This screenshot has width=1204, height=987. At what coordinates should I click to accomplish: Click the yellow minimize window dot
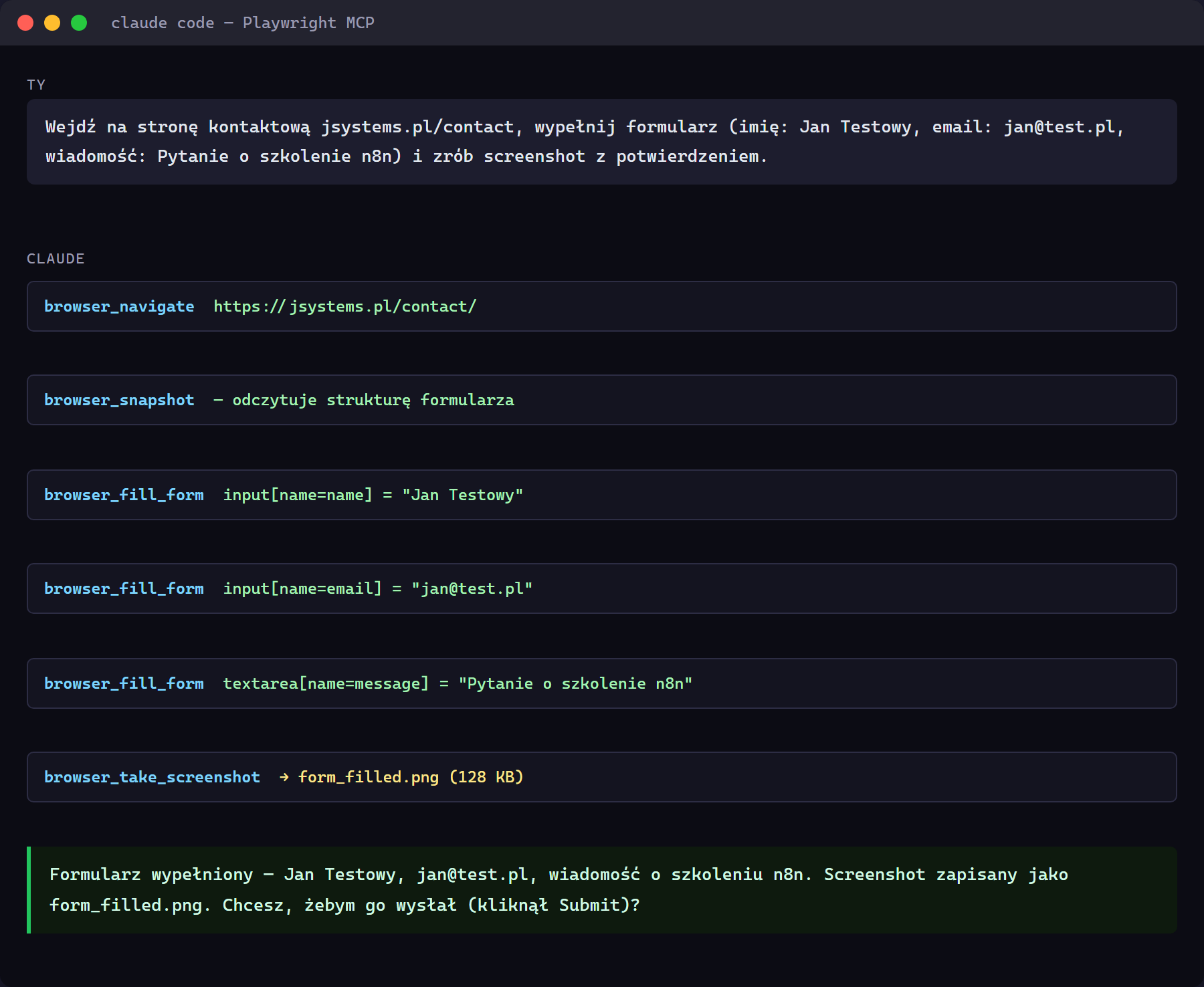pos(52,23)
